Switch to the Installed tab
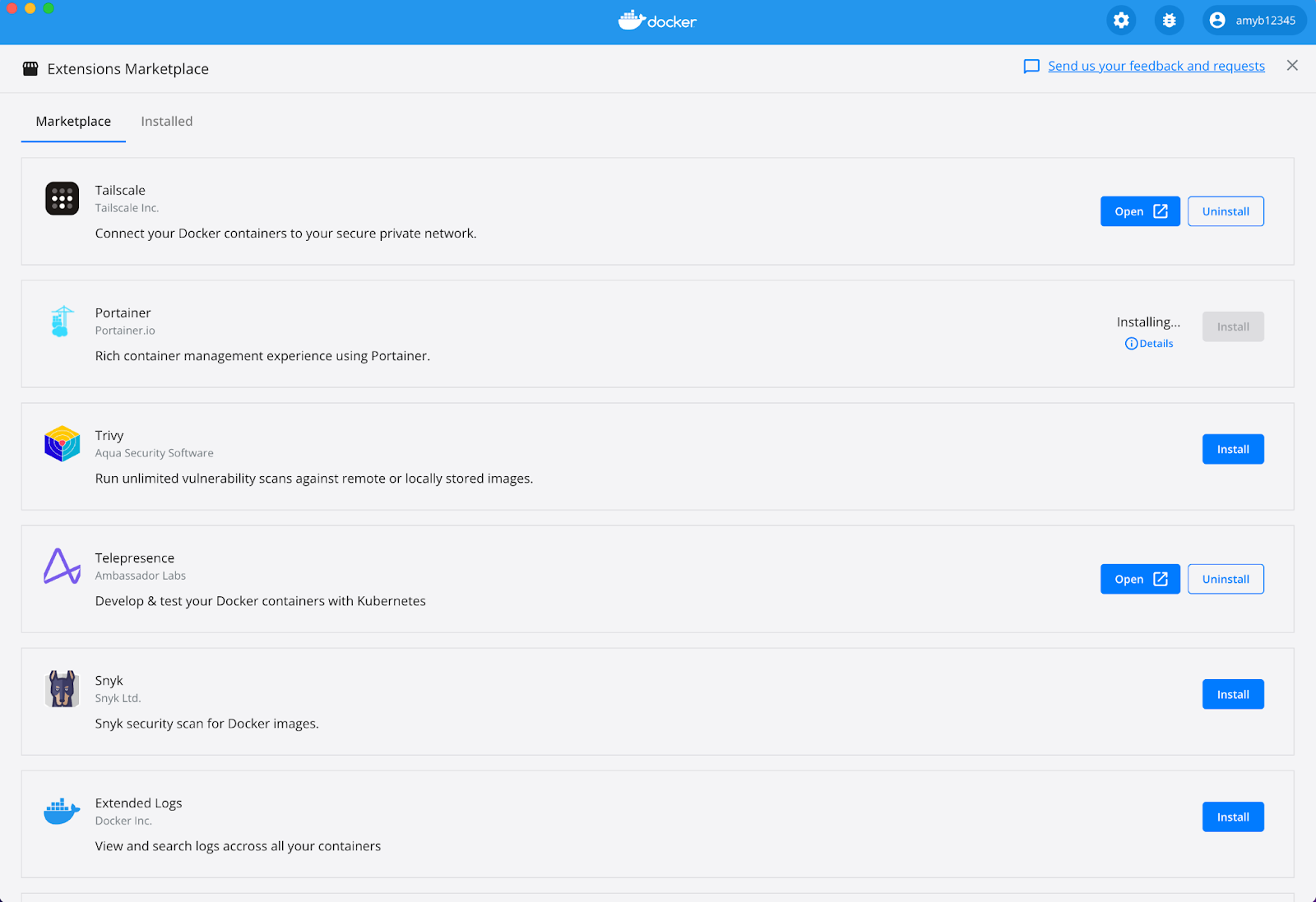 pos(166,121)
